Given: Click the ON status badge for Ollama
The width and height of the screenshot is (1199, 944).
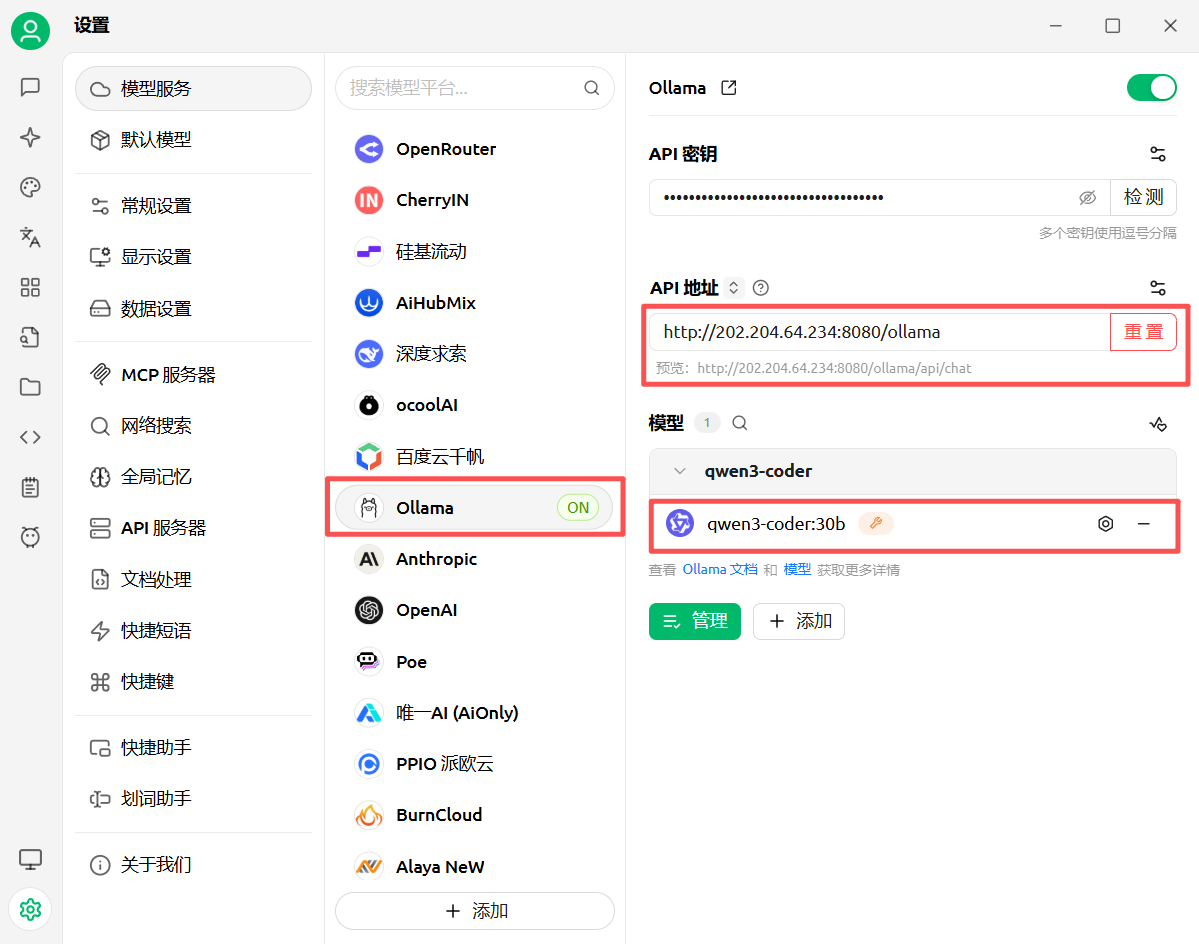Looking at the screenshot, I should click(578, 508).
